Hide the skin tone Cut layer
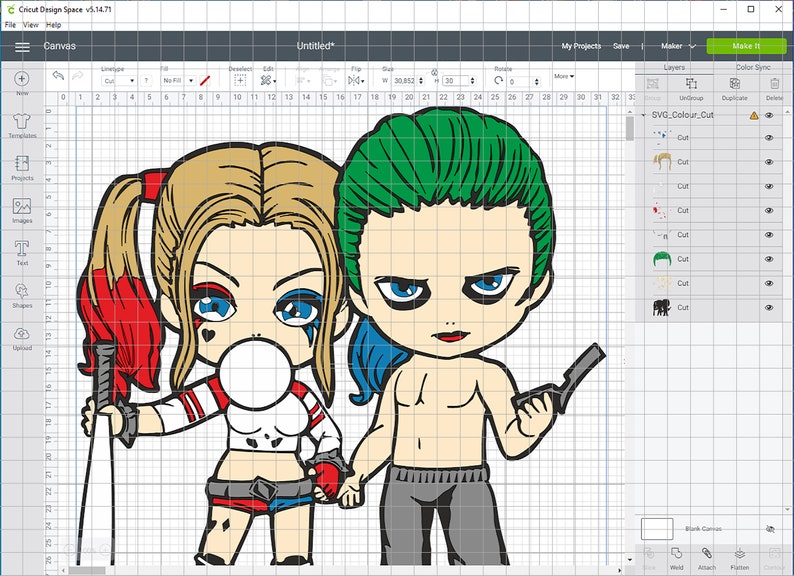 769,283
